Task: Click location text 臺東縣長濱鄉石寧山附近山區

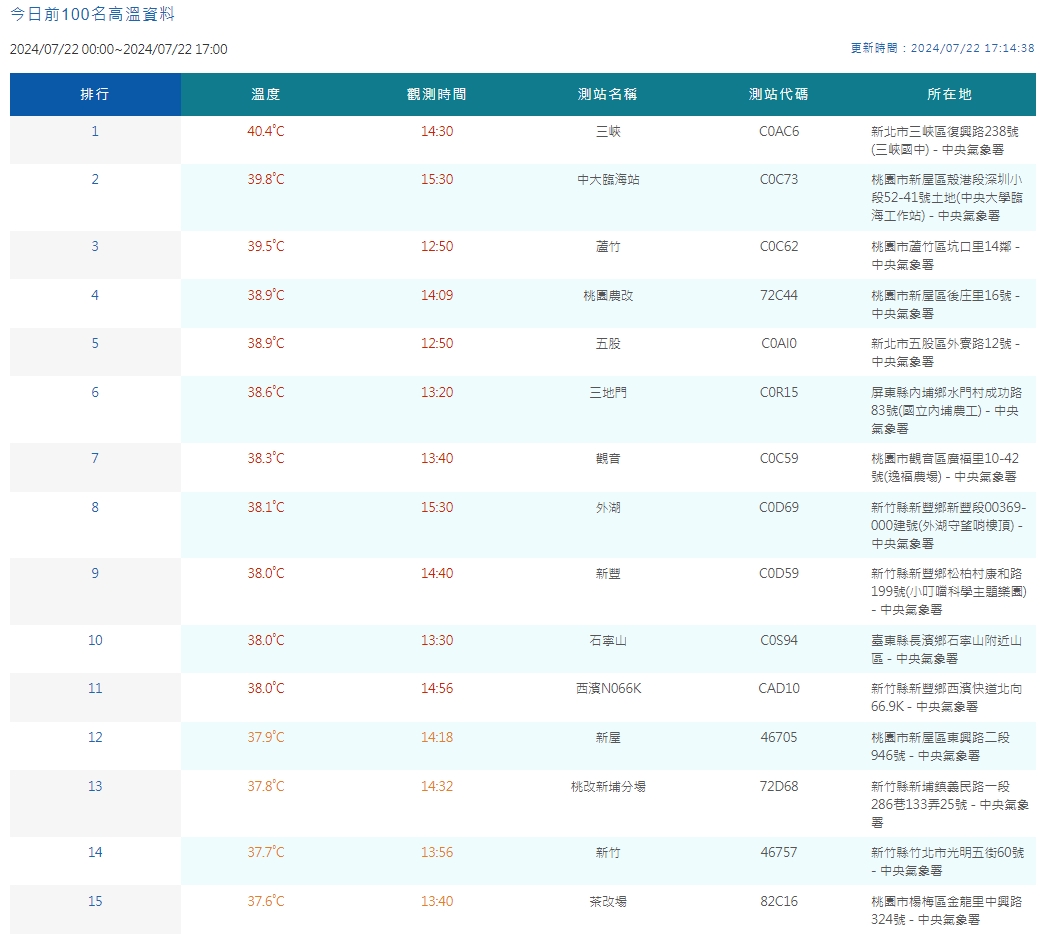Action: pos(946,649)
